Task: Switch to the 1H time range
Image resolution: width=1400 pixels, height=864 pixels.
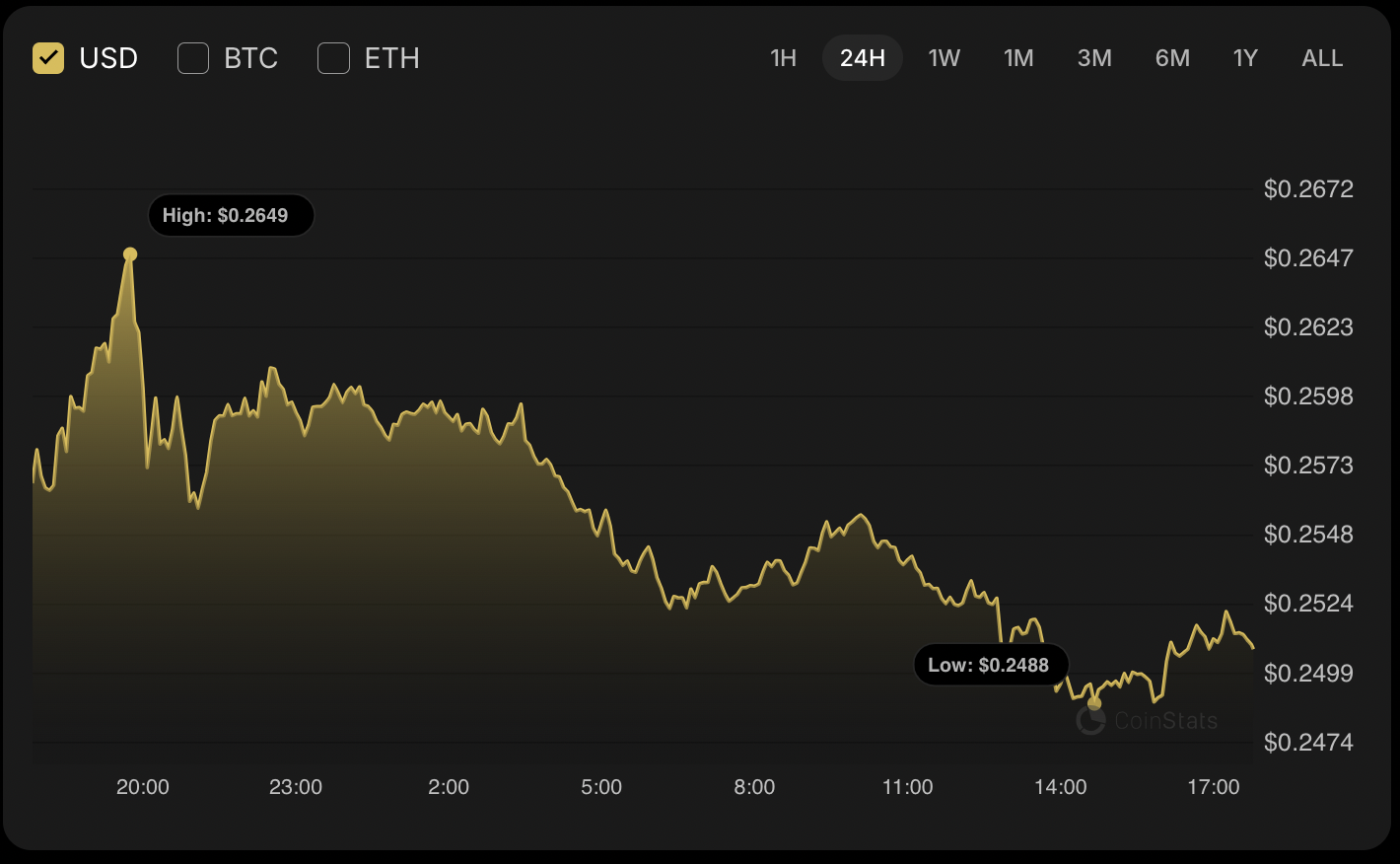Action: (783, 58)
